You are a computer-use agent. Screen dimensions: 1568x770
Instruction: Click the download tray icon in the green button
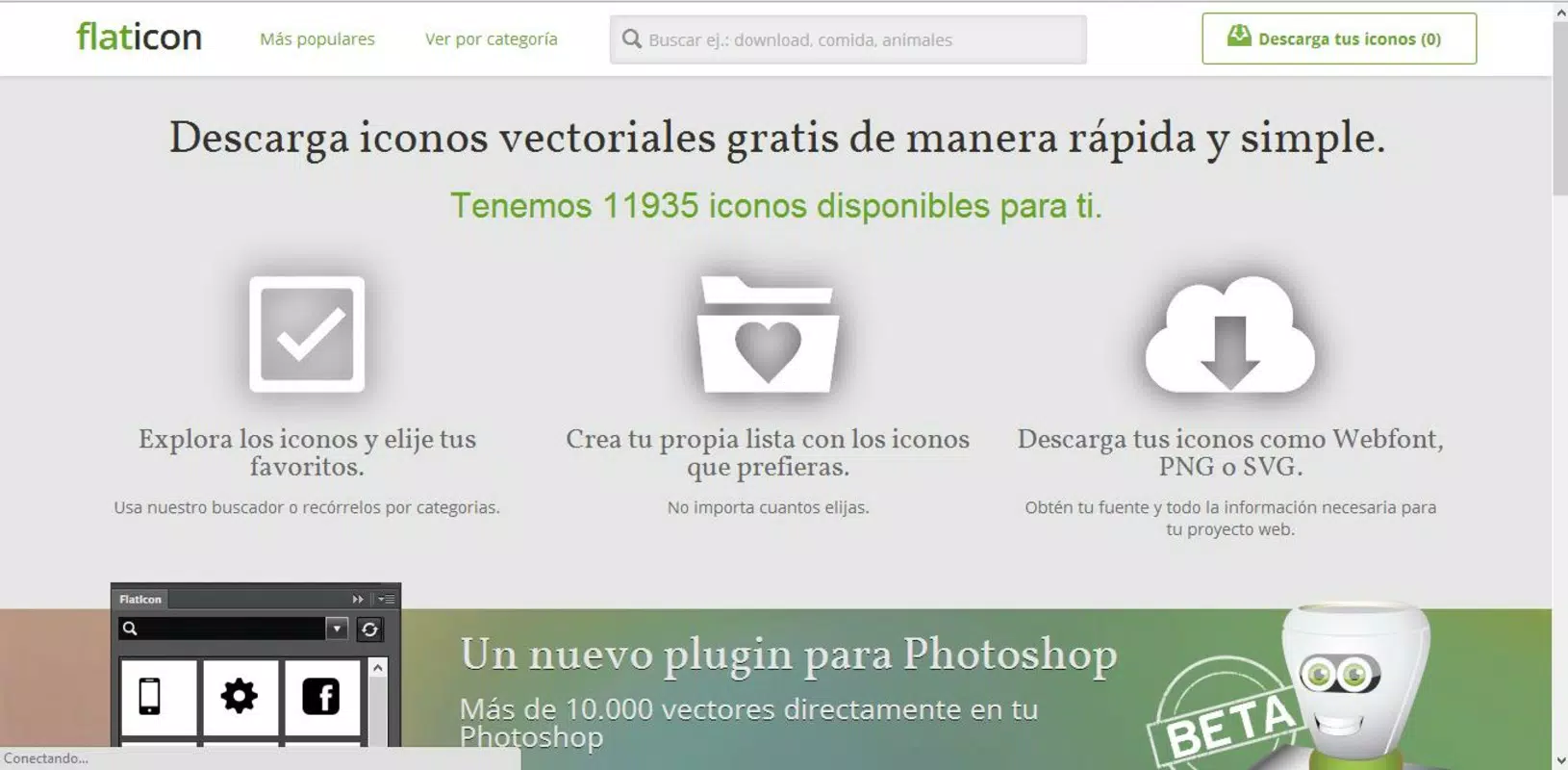pyautogui.click(x=1239, y=37)
